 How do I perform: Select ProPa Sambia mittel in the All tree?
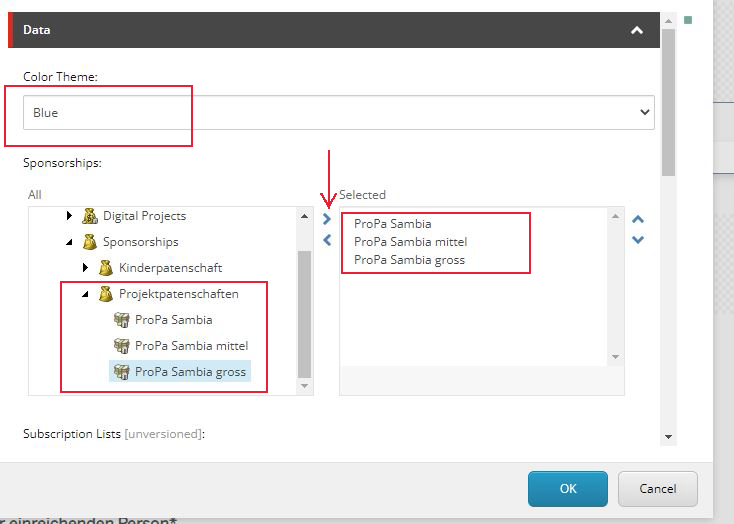(191, 346)
